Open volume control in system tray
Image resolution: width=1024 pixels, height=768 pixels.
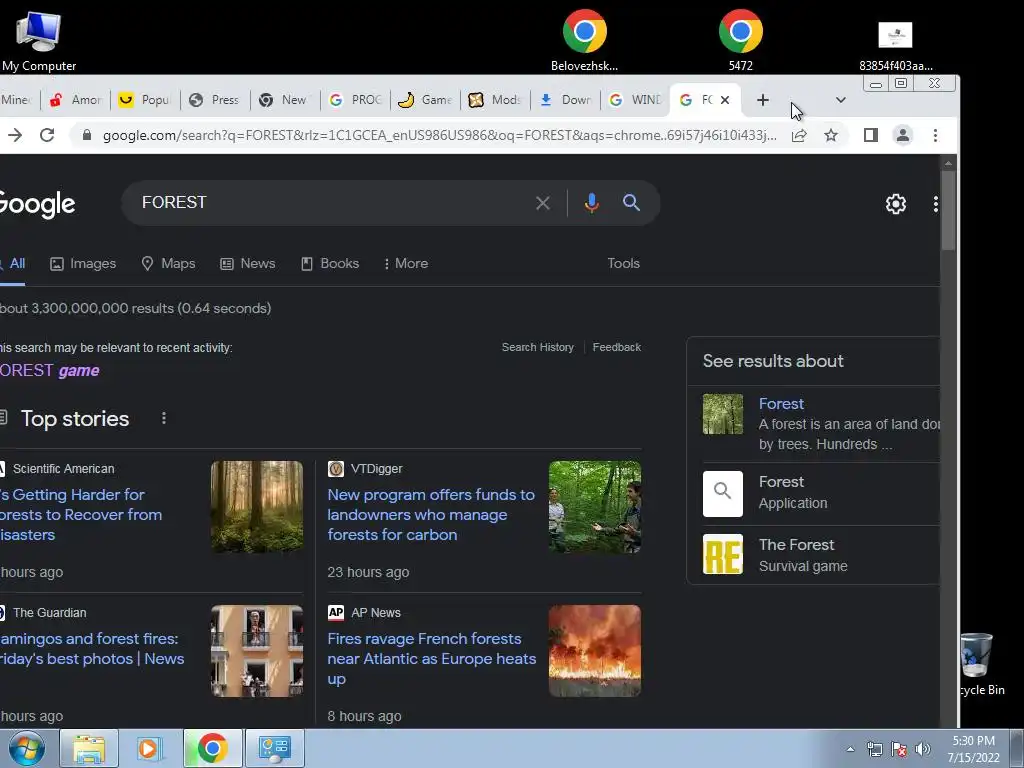coord(923,749)
